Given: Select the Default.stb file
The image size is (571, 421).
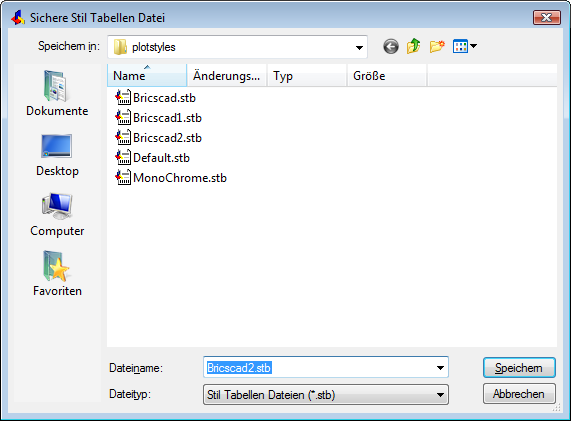Looking at the screenshot, I should click(153, 158).
